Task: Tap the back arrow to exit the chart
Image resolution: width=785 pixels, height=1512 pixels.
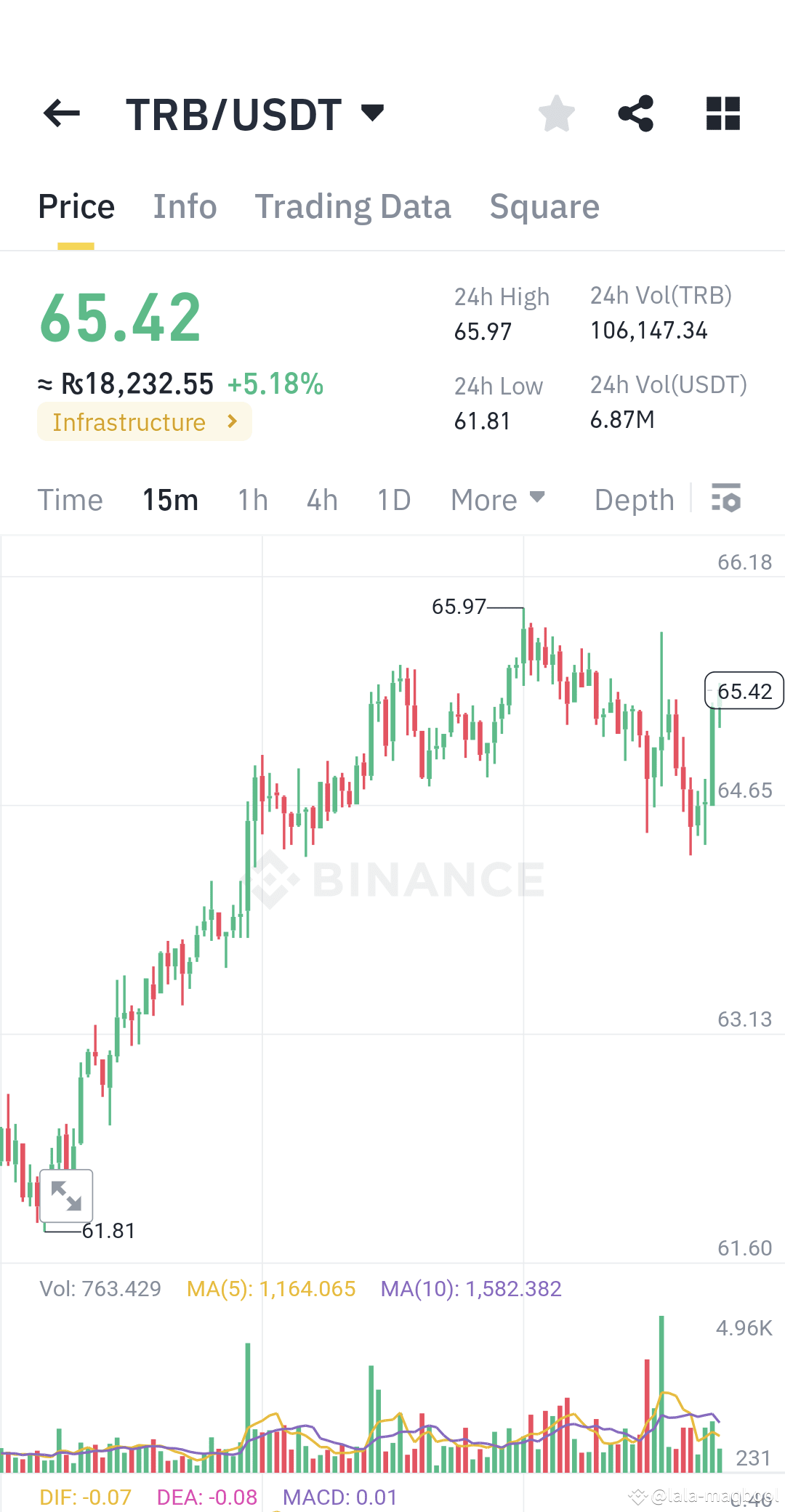Action: (61, 113)
